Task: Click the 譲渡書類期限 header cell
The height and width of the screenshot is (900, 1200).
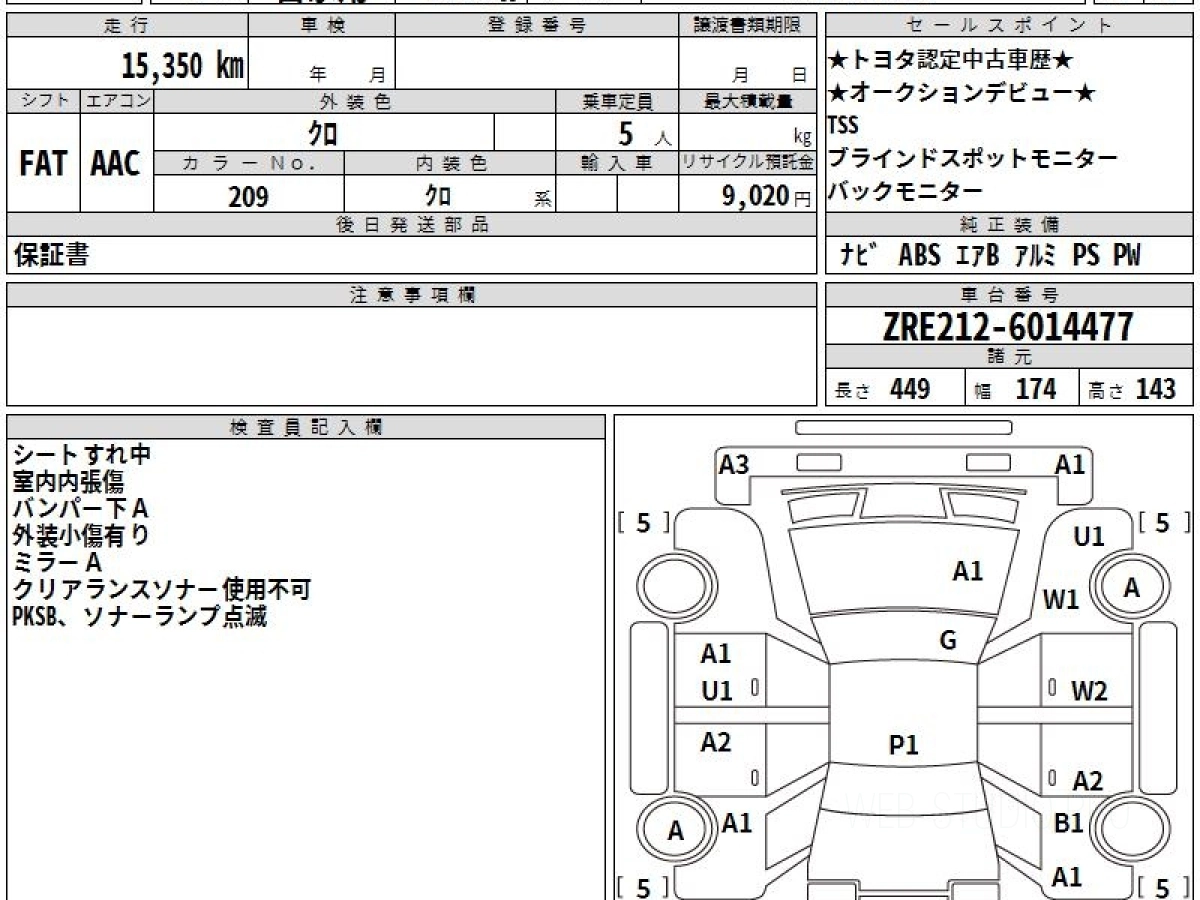Action: 747,26
